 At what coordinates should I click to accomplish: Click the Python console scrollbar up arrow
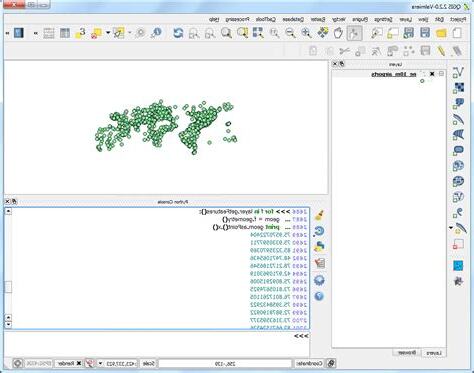[x=8, y=211]
